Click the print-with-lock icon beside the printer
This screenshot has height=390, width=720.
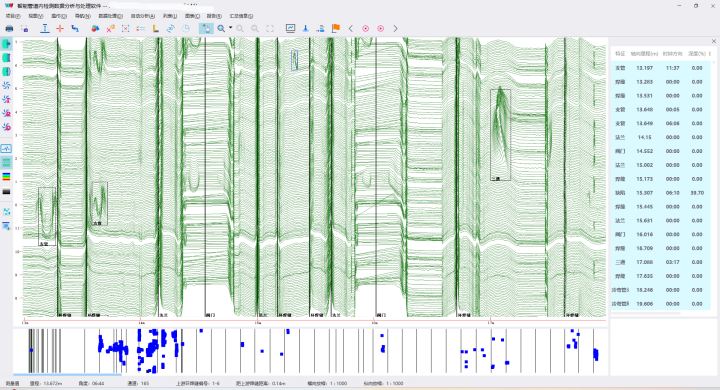click(x=25, y=28)
